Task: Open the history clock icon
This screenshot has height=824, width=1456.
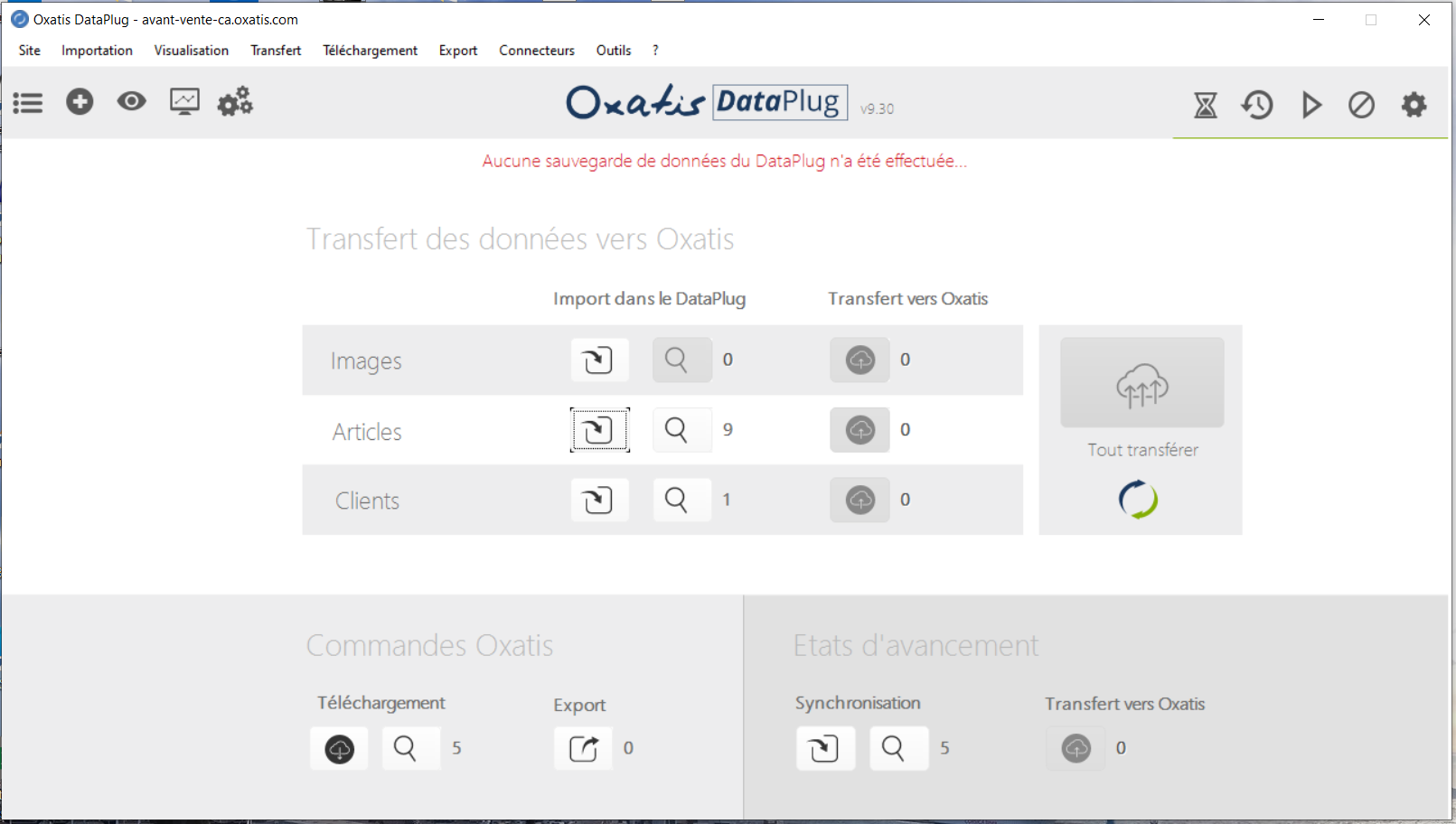Action: point(1257,106)
